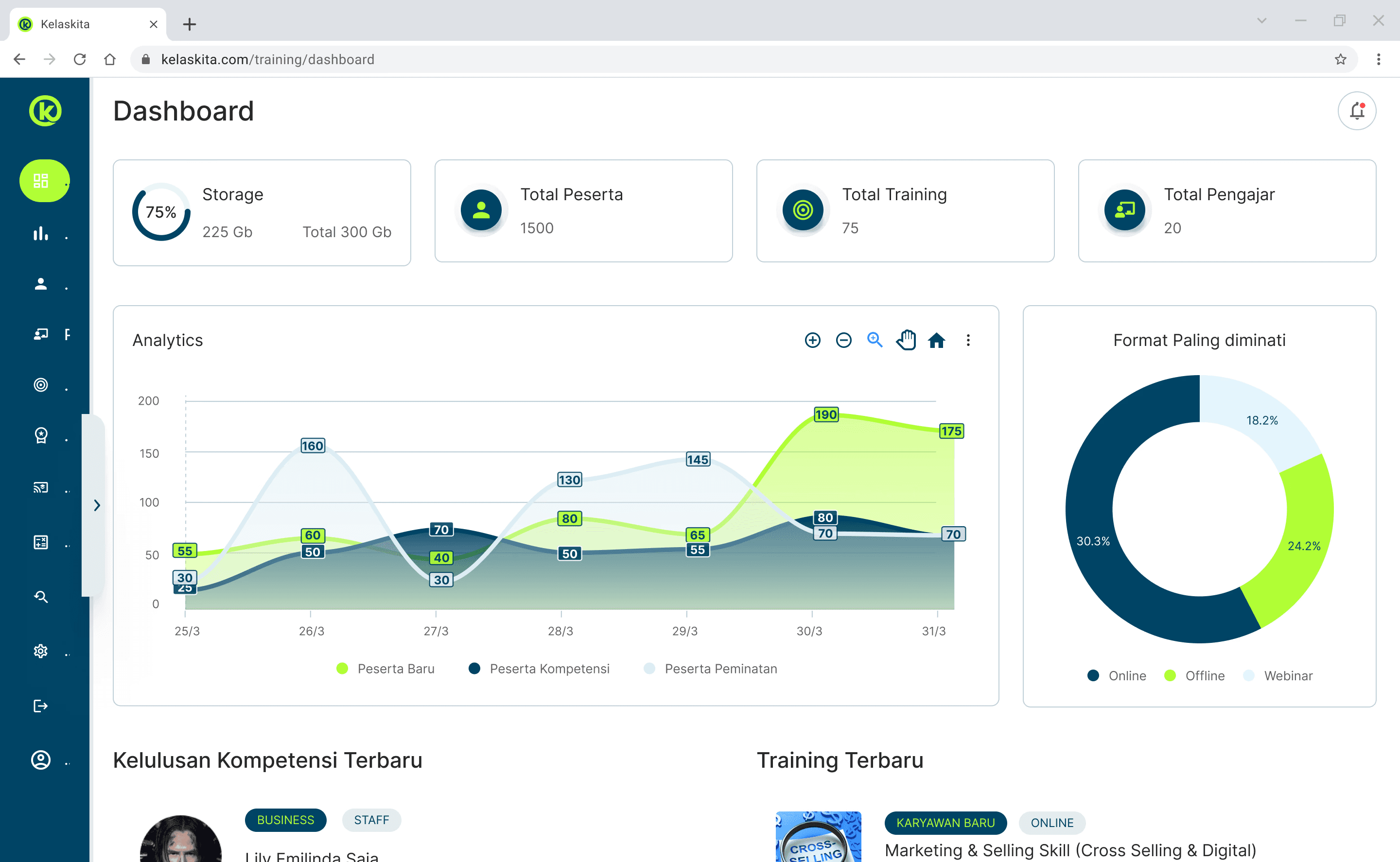1400x862 pixels.
Task: Select the magnifier selection zoom tool
Action: (874, 340)
